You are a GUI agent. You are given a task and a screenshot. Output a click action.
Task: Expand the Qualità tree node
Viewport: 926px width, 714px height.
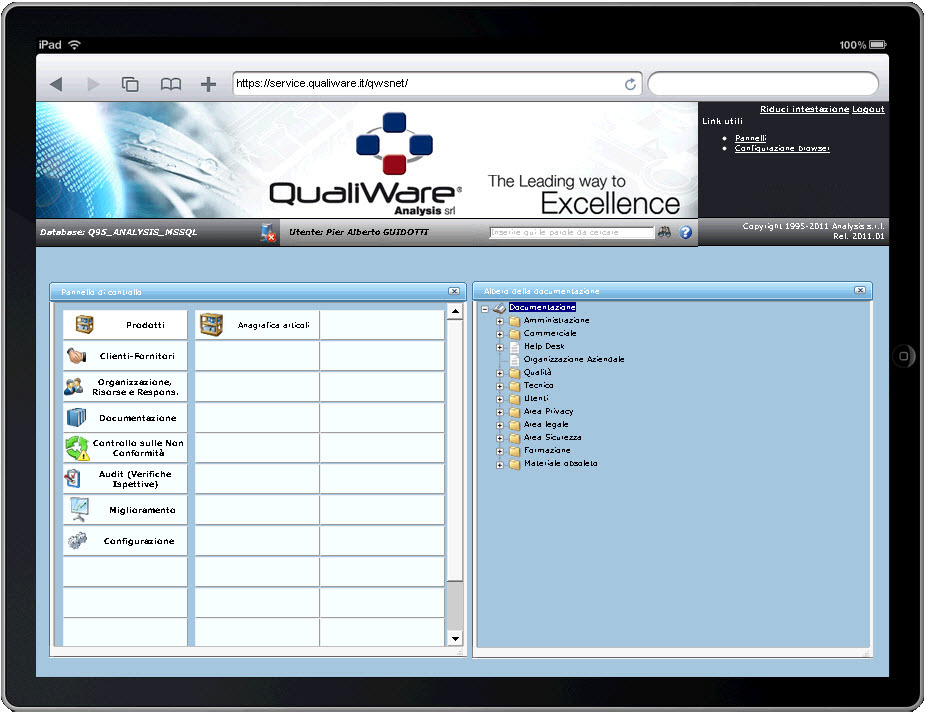click(x=500, y=373)
